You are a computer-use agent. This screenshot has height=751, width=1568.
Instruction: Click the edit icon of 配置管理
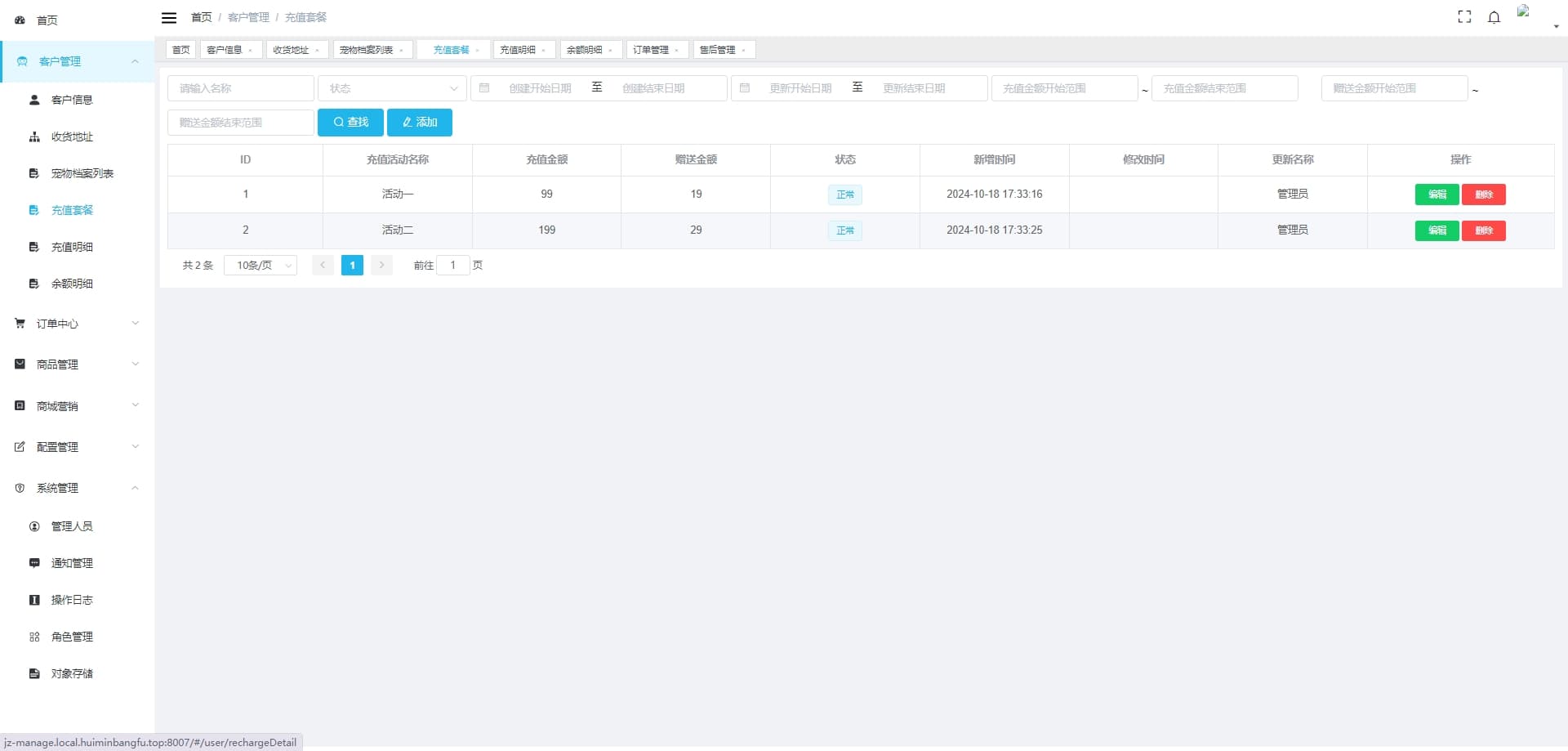[20, 447]
